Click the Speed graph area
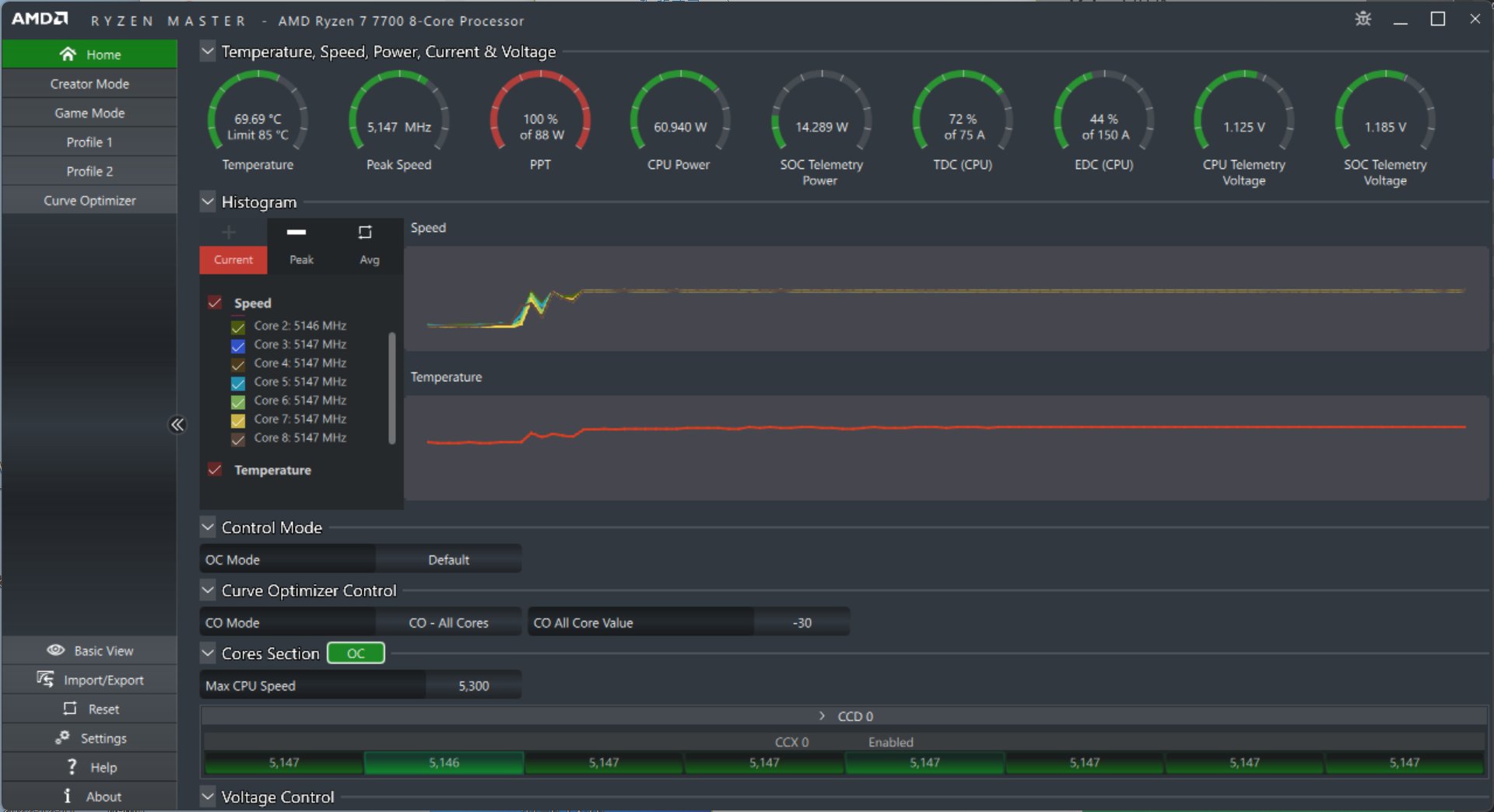The height and width of the screenshot is (812, 1494). [x=946, y=299]
